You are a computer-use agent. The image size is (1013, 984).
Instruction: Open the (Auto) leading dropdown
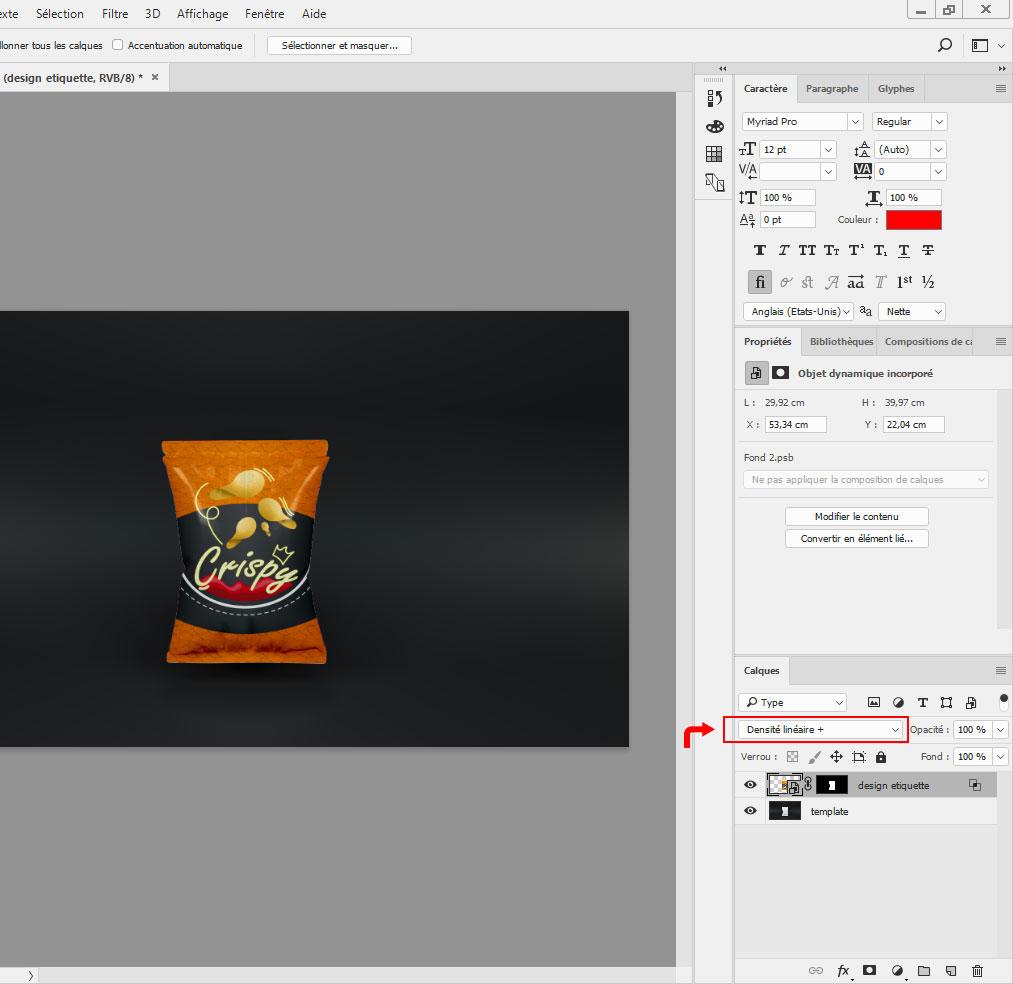coord(938,150)
